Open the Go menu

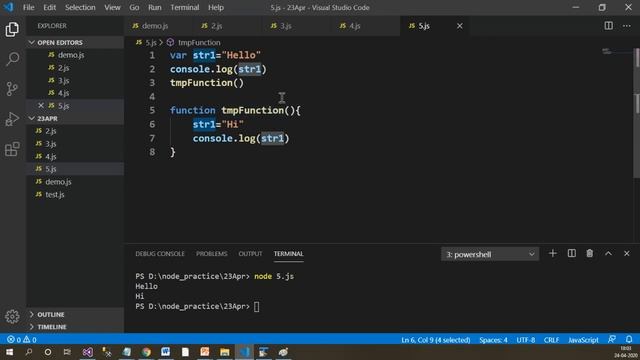(x=134, y=7)
